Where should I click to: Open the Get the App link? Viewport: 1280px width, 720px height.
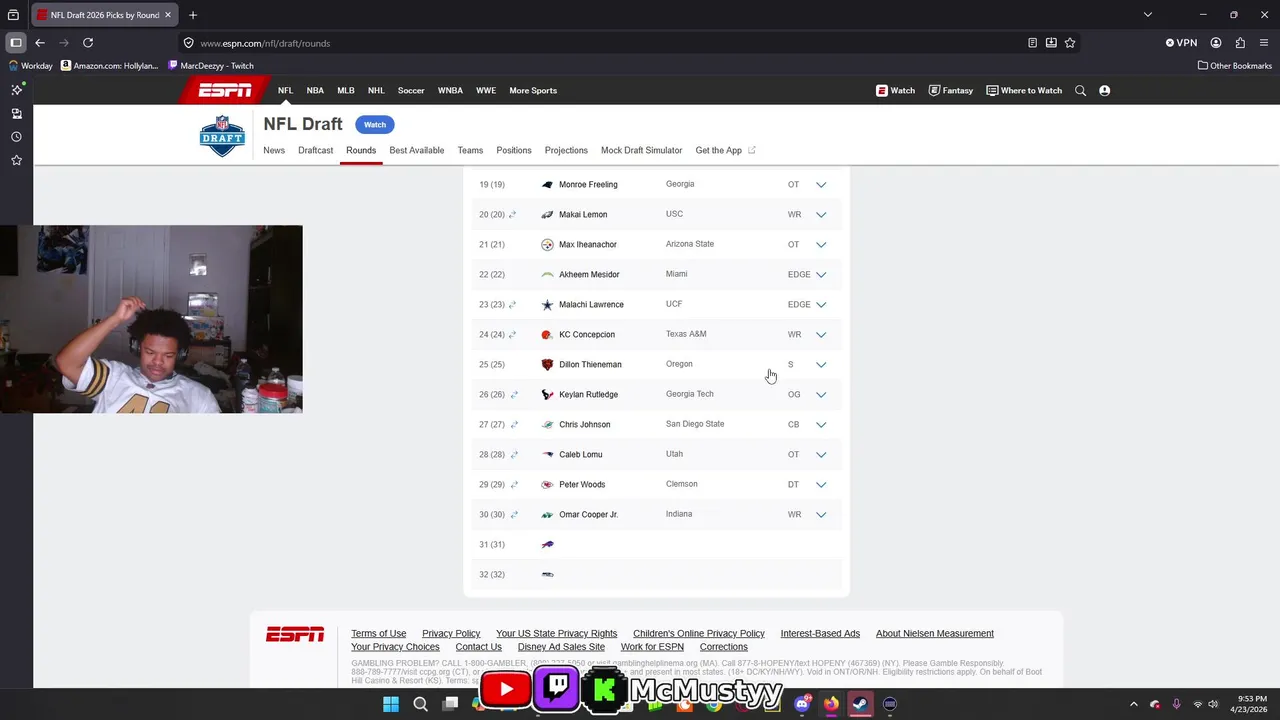point(725,150)
